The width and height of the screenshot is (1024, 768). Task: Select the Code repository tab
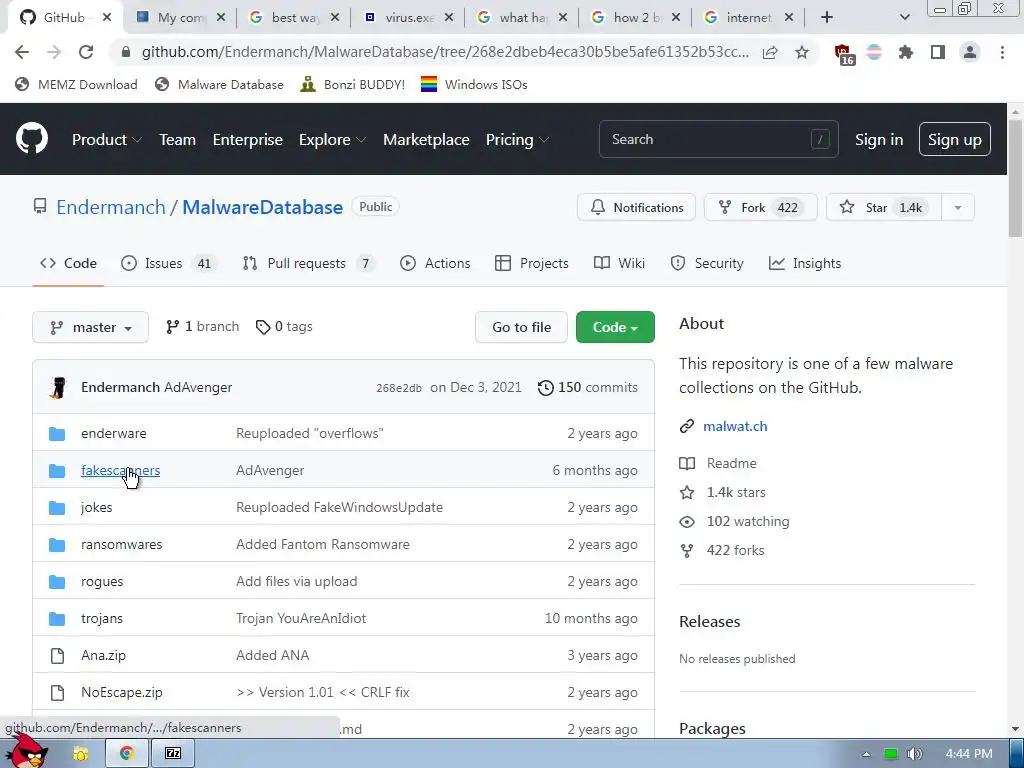68,263
